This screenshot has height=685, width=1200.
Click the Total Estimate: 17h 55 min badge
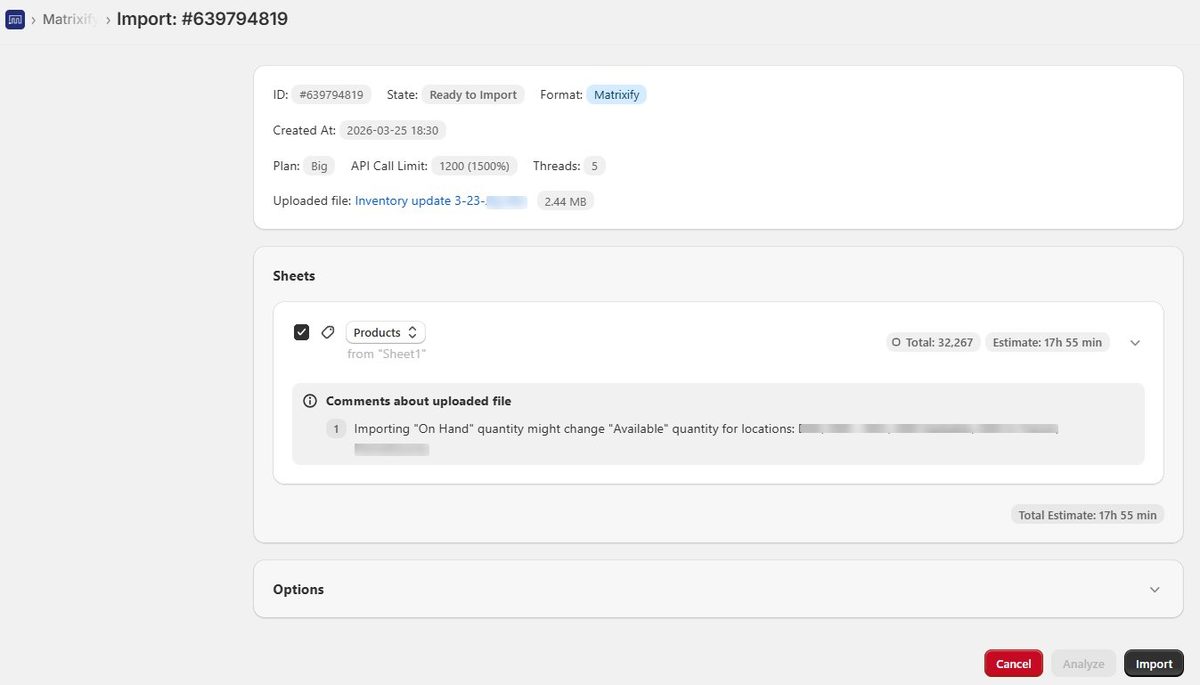coord(1087,515)
